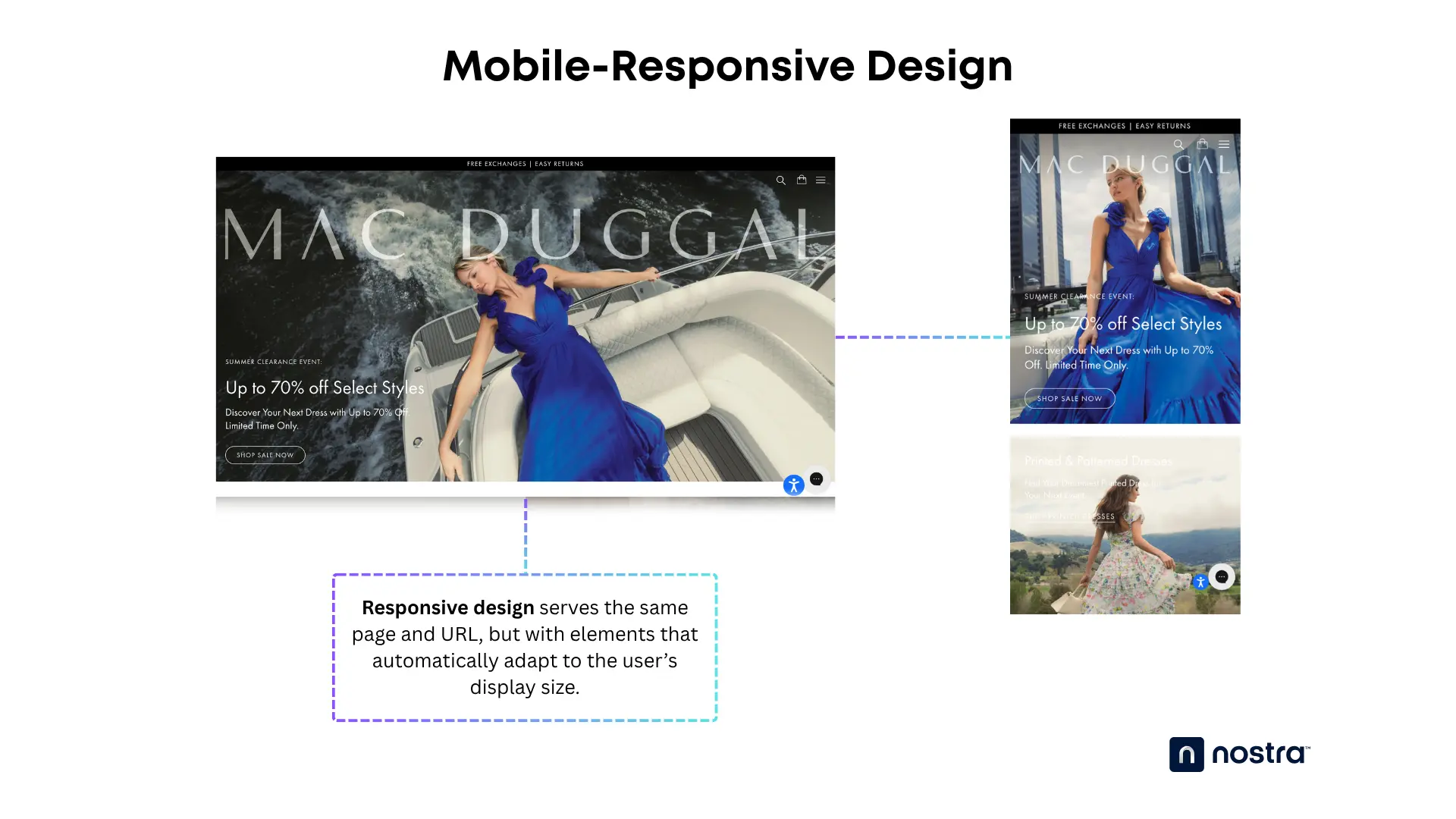The image size is (1456, 819).
Task: Click the Shop Printed Dresses link in mobile view
Action: [1069, 516]
